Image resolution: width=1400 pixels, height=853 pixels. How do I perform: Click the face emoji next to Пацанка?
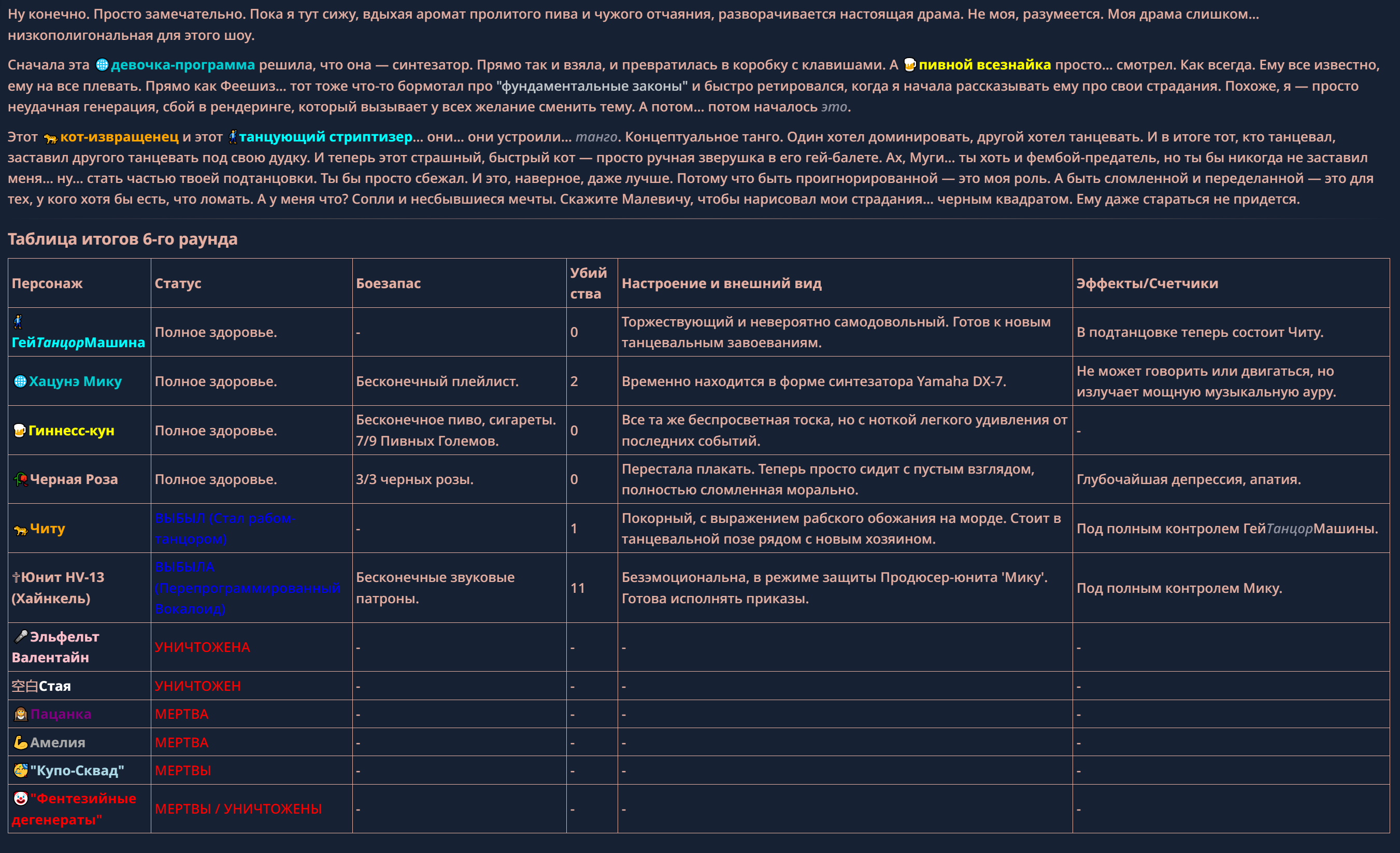point(20,714)
